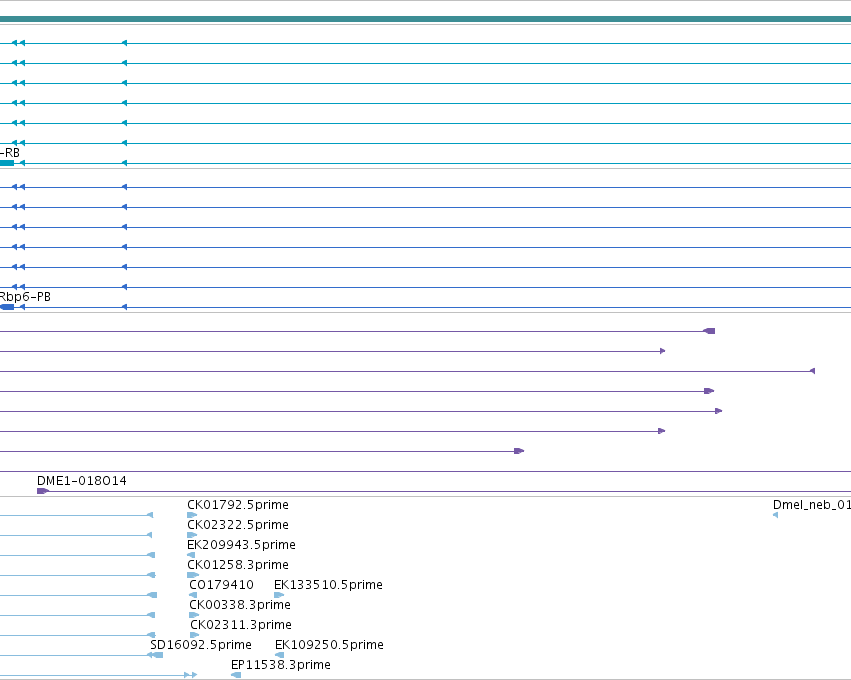Click the EP11538.3prime label
This screenshot has width=851, height=680.
click(281, 665)
